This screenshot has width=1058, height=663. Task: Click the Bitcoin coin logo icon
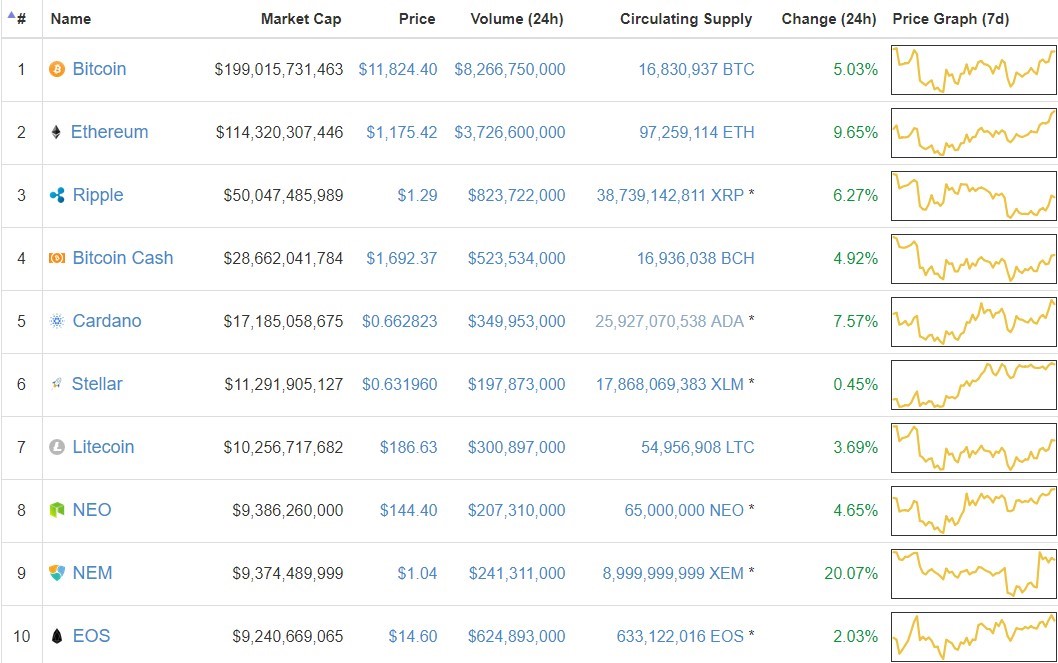[57, 69]
